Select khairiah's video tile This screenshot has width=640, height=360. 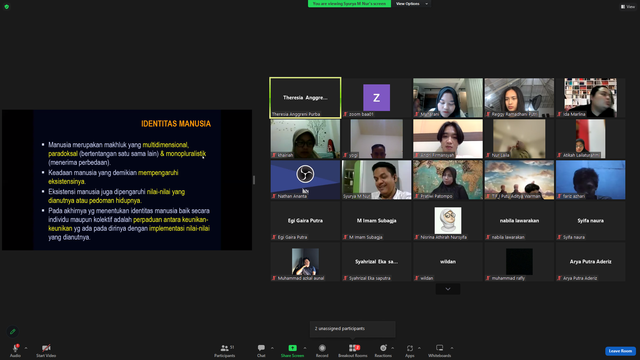(x=305, y=139)
